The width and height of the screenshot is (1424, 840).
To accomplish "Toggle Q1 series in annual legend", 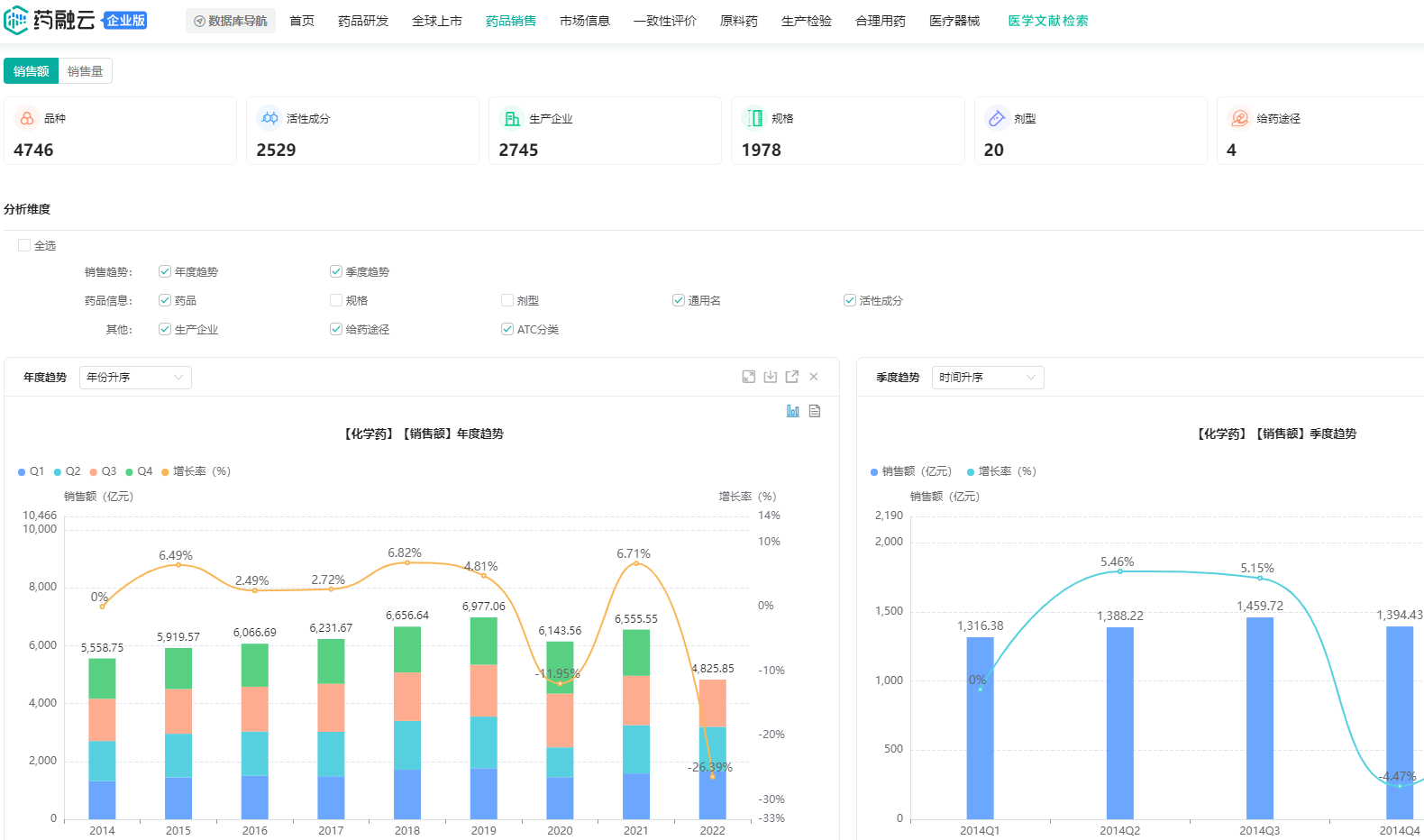I will (32, 471).
